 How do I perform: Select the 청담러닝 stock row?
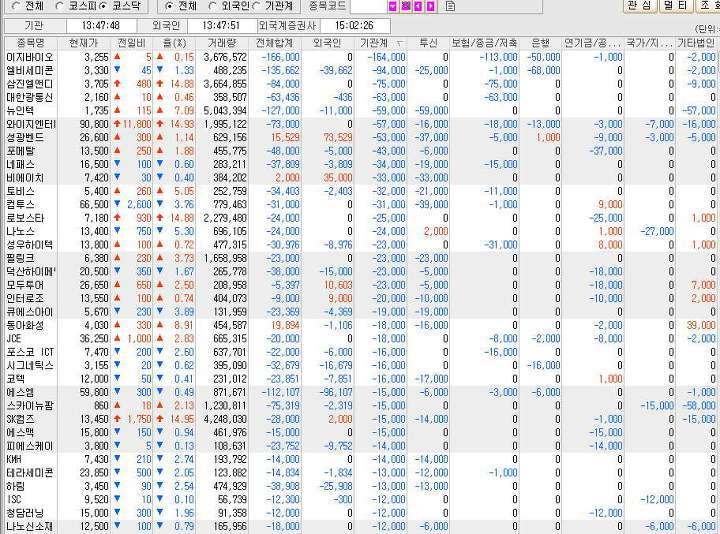click(360, 513)
